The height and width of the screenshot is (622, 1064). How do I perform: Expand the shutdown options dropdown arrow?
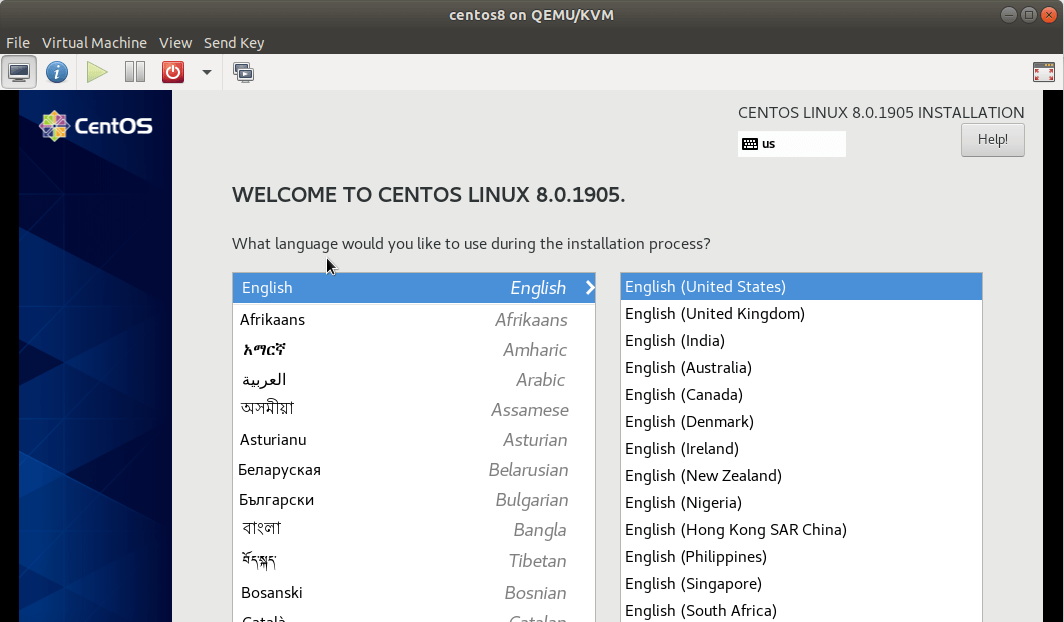[206, 72]
